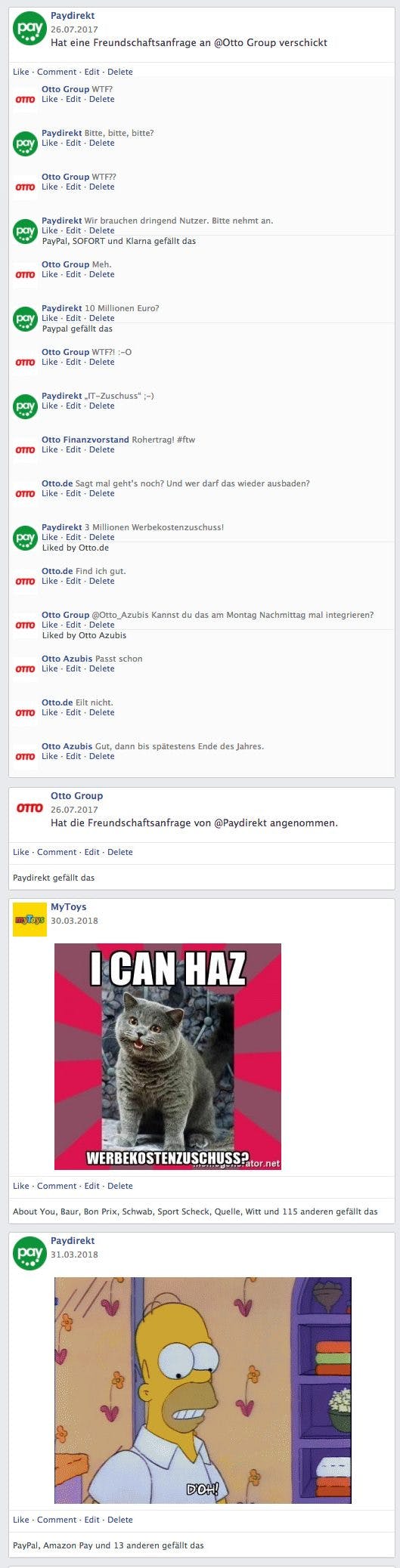Click the MyToys profile logo
Screen dimensions: 400x1568
[x=29, y=919]
